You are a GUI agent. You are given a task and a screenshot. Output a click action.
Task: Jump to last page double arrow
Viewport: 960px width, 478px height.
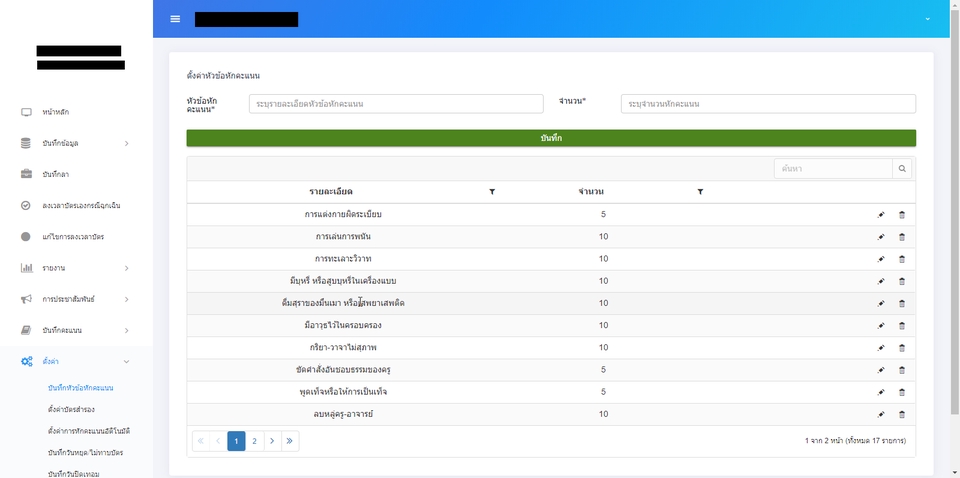(x=290, y=441)
